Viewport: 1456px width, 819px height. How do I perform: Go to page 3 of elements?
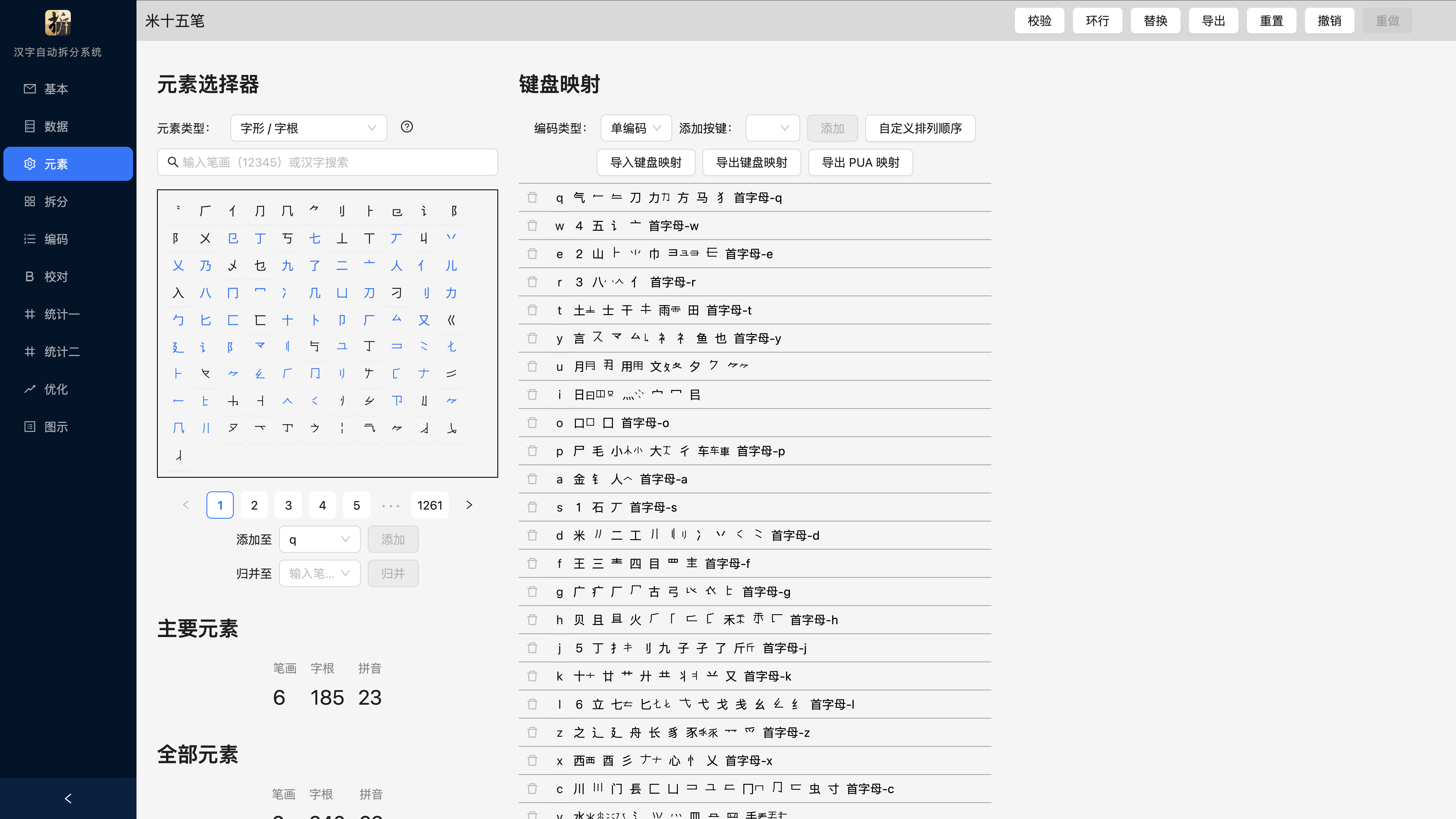click(x=288, y=505)
